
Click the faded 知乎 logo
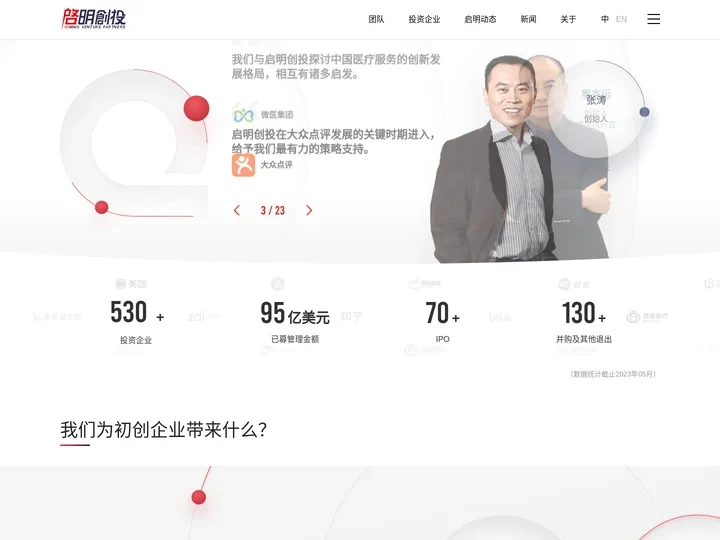351,316
